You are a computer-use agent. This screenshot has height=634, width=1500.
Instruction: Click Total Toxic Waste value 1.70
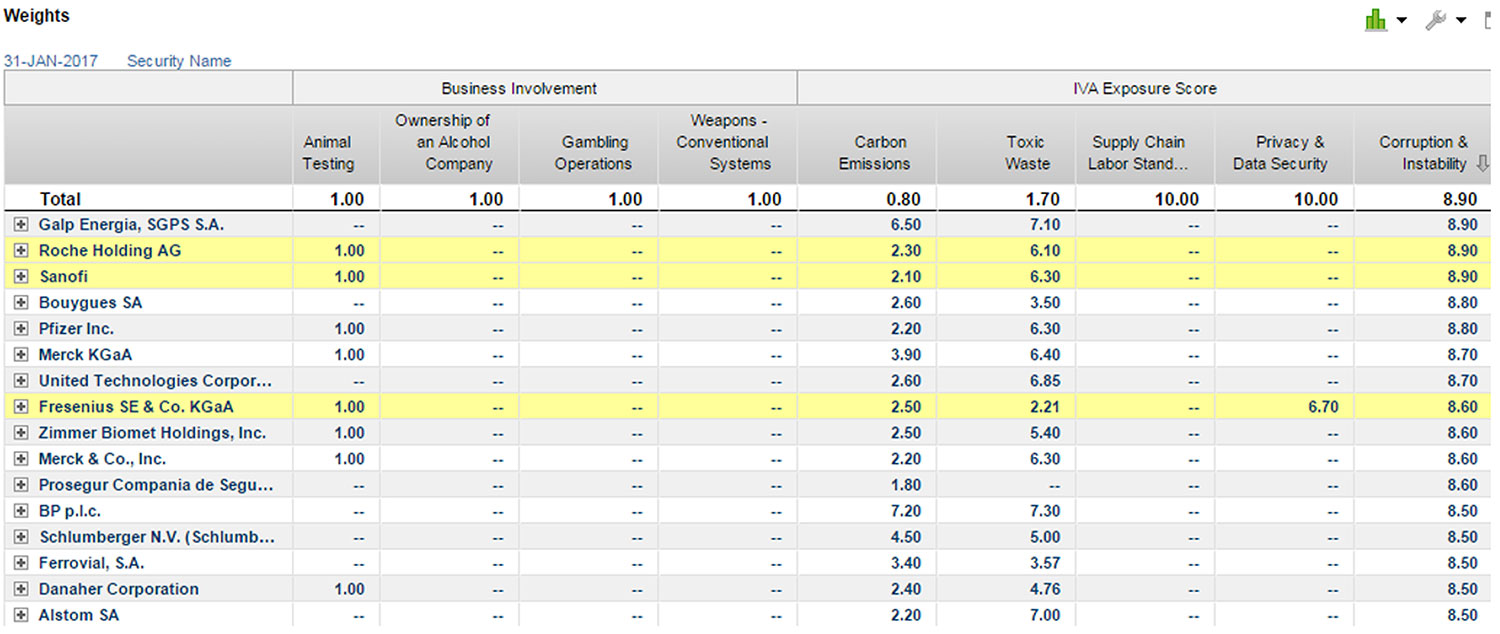(1042, 199)
